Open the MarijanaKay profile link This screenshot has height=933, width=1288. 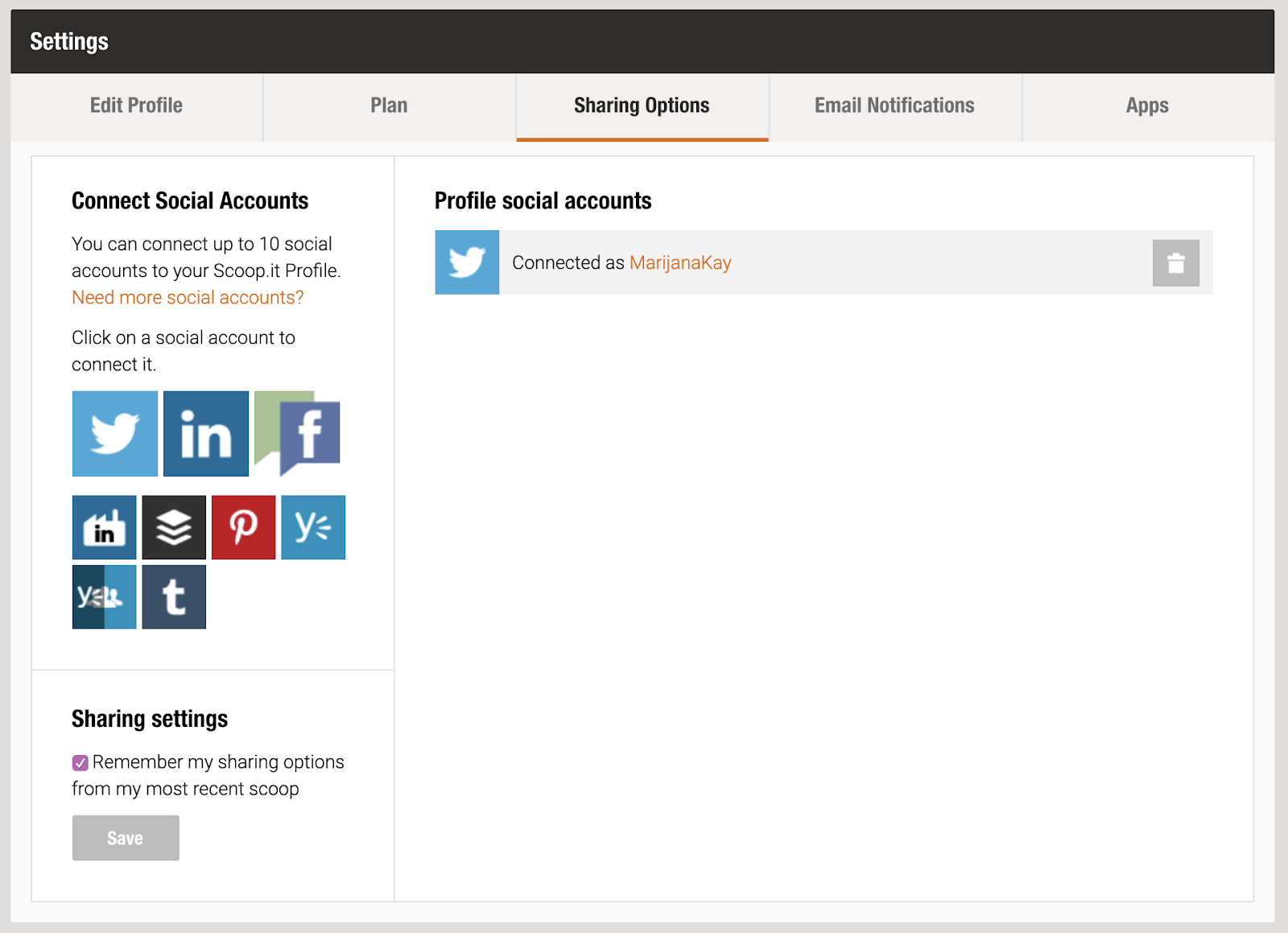point(680,263)
